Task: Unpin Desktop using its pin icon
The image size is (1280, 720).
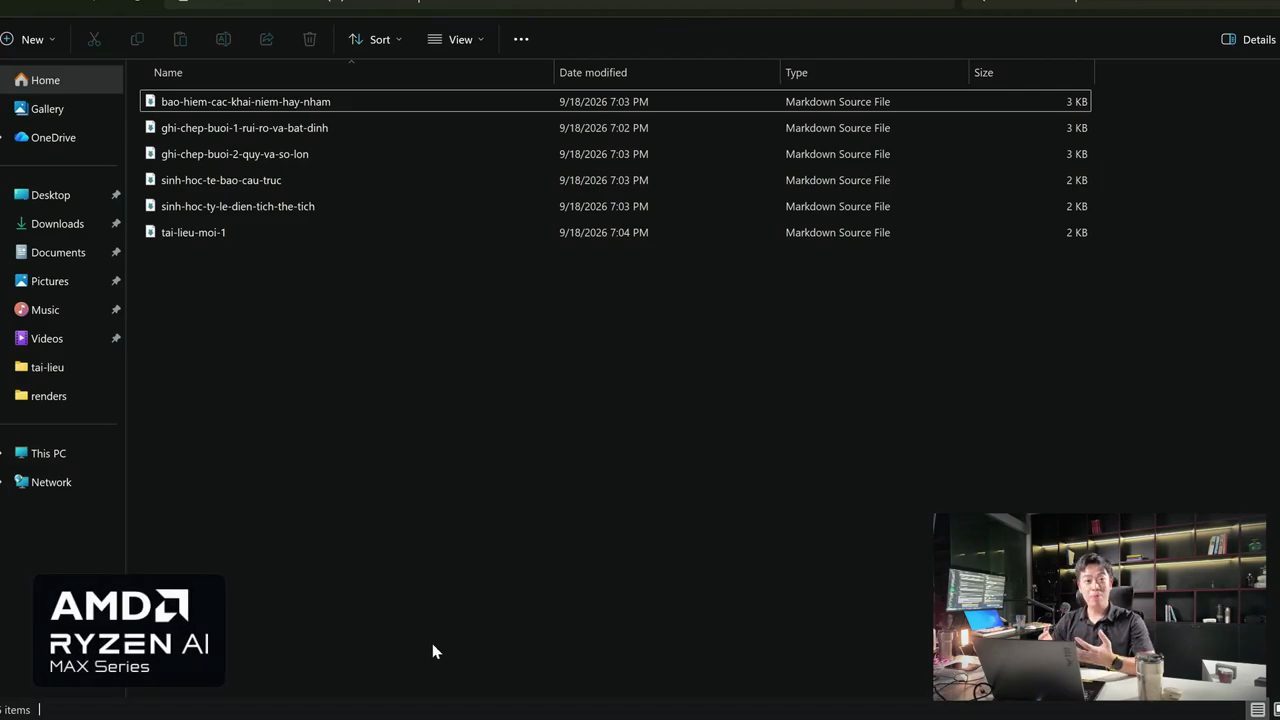Action: click(x=116, y=195)
